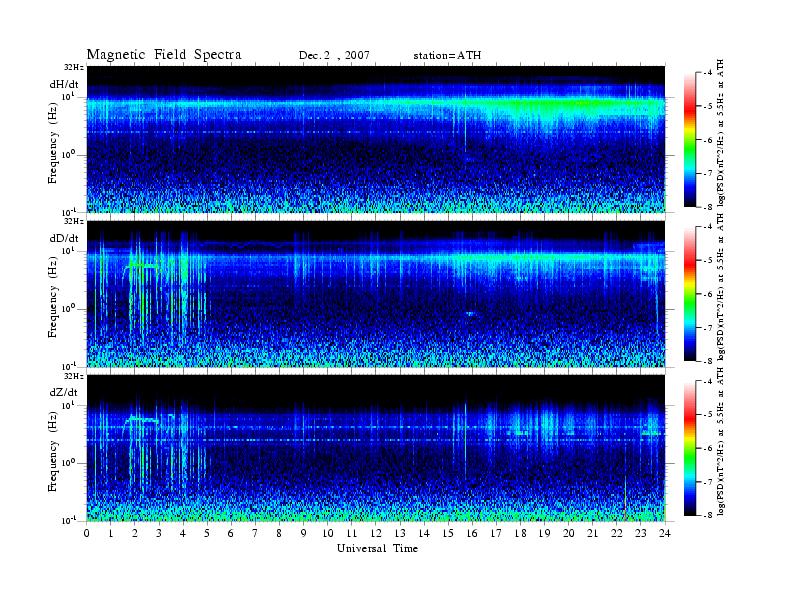792x612 pixels.
Task: Click the hour 6 tick label
Action: [x=231, y=533]
